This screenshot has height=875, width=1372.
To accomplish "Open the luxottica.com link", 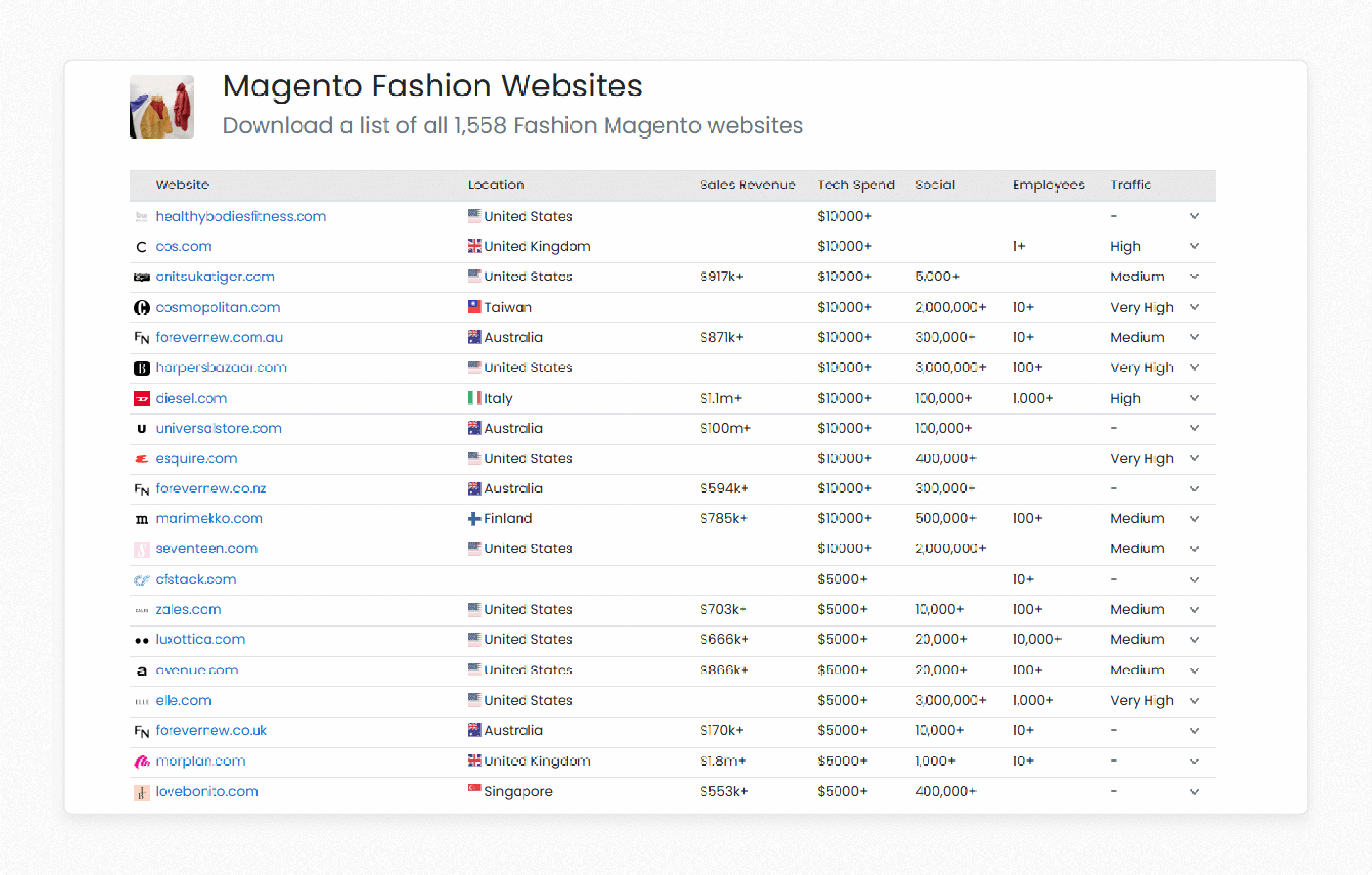I will pos(200,639).
